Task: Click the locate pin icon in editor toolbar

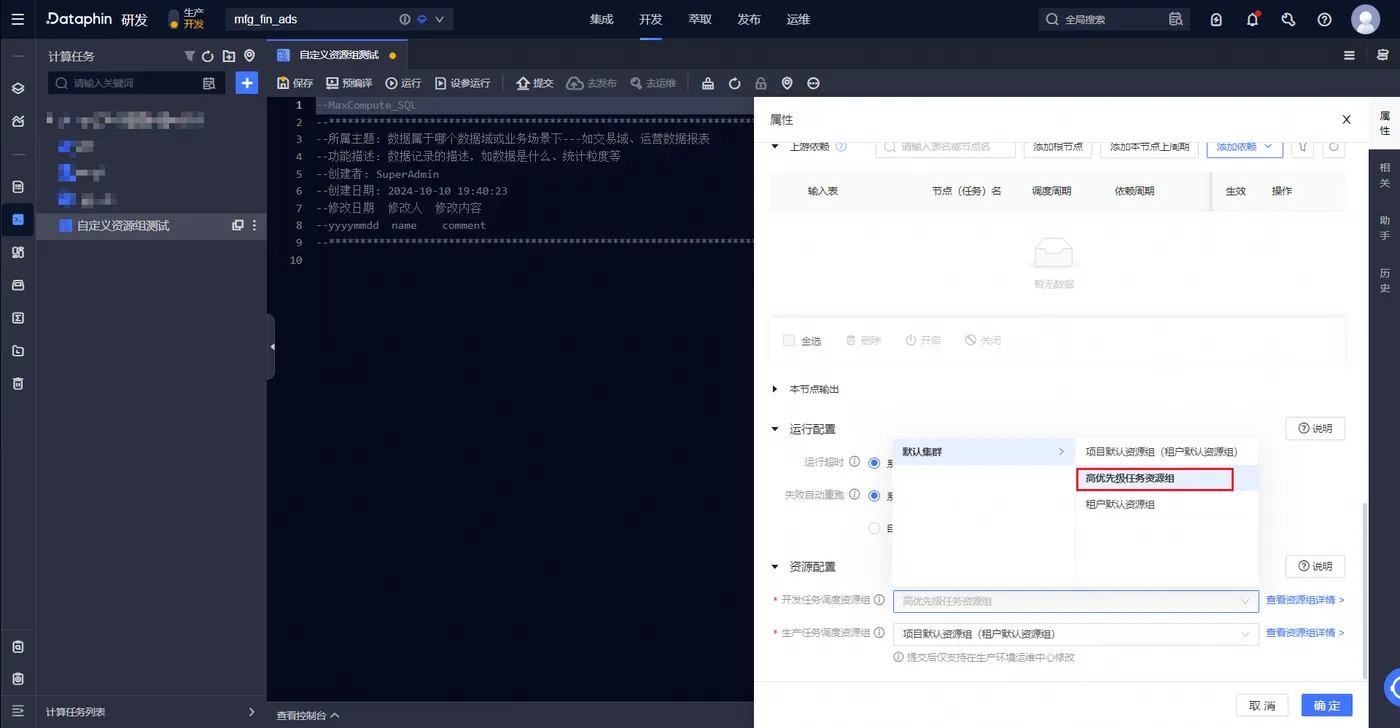Action: [787, 83]
